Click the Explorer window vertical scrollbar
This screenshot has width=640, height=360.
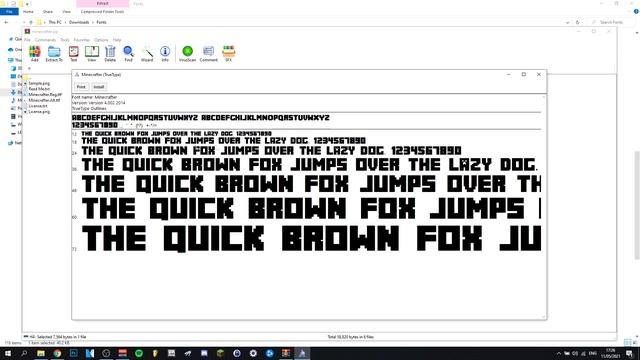637,205
